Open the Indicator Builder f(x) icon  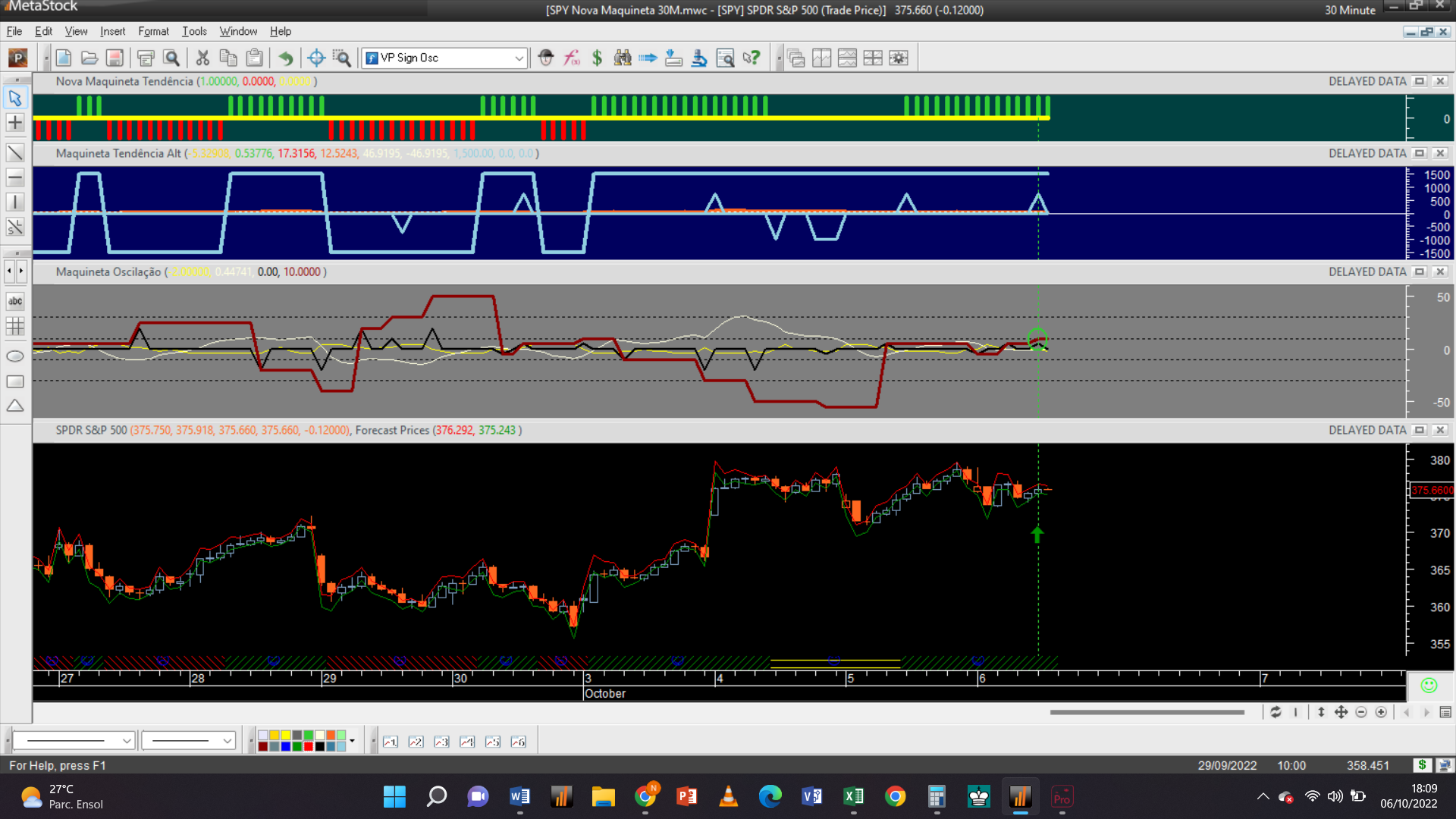572,58
